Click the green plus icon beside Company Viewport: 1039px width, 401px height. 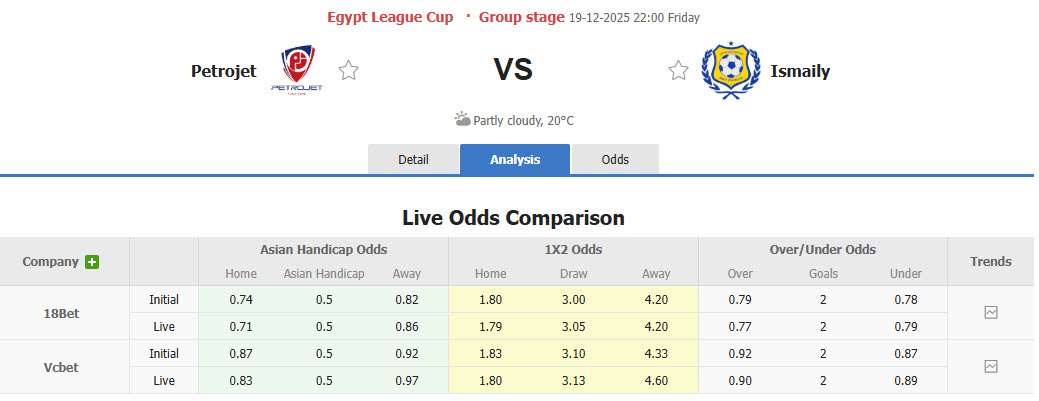tap(93, 262)
